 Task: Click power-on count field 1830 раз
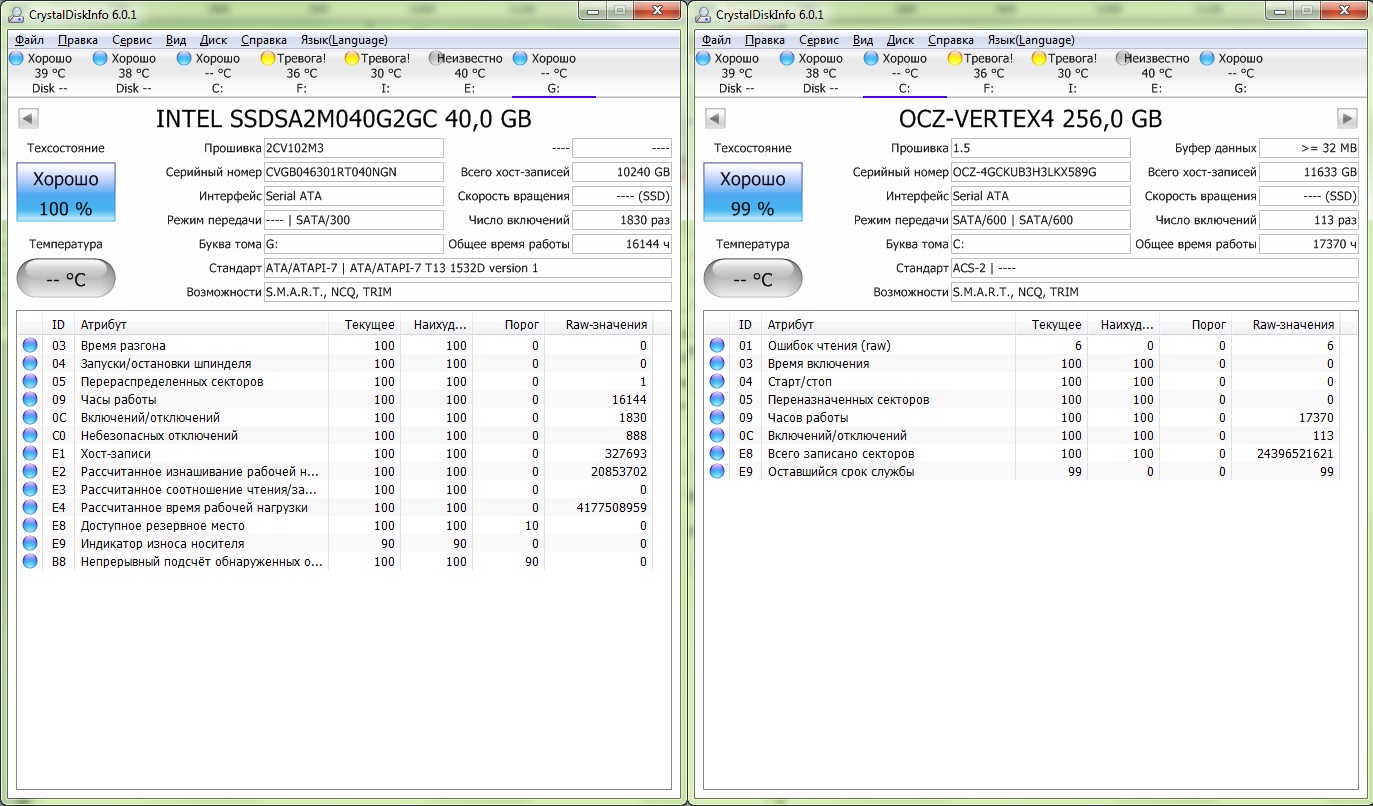[x=622, y=220]
